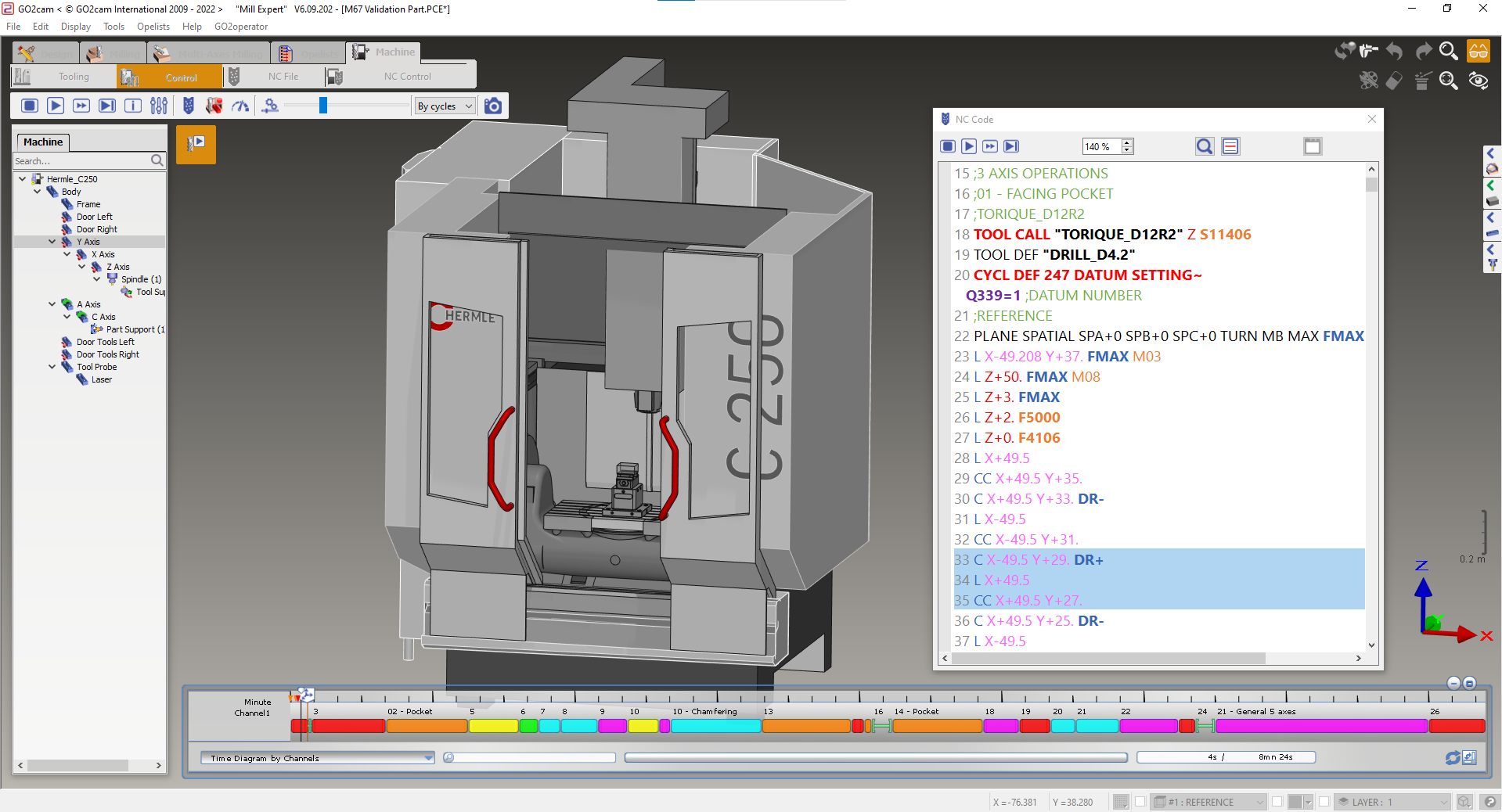Click the NC Code window layout icon
Screen dimensions: 1502x812
1313,146
